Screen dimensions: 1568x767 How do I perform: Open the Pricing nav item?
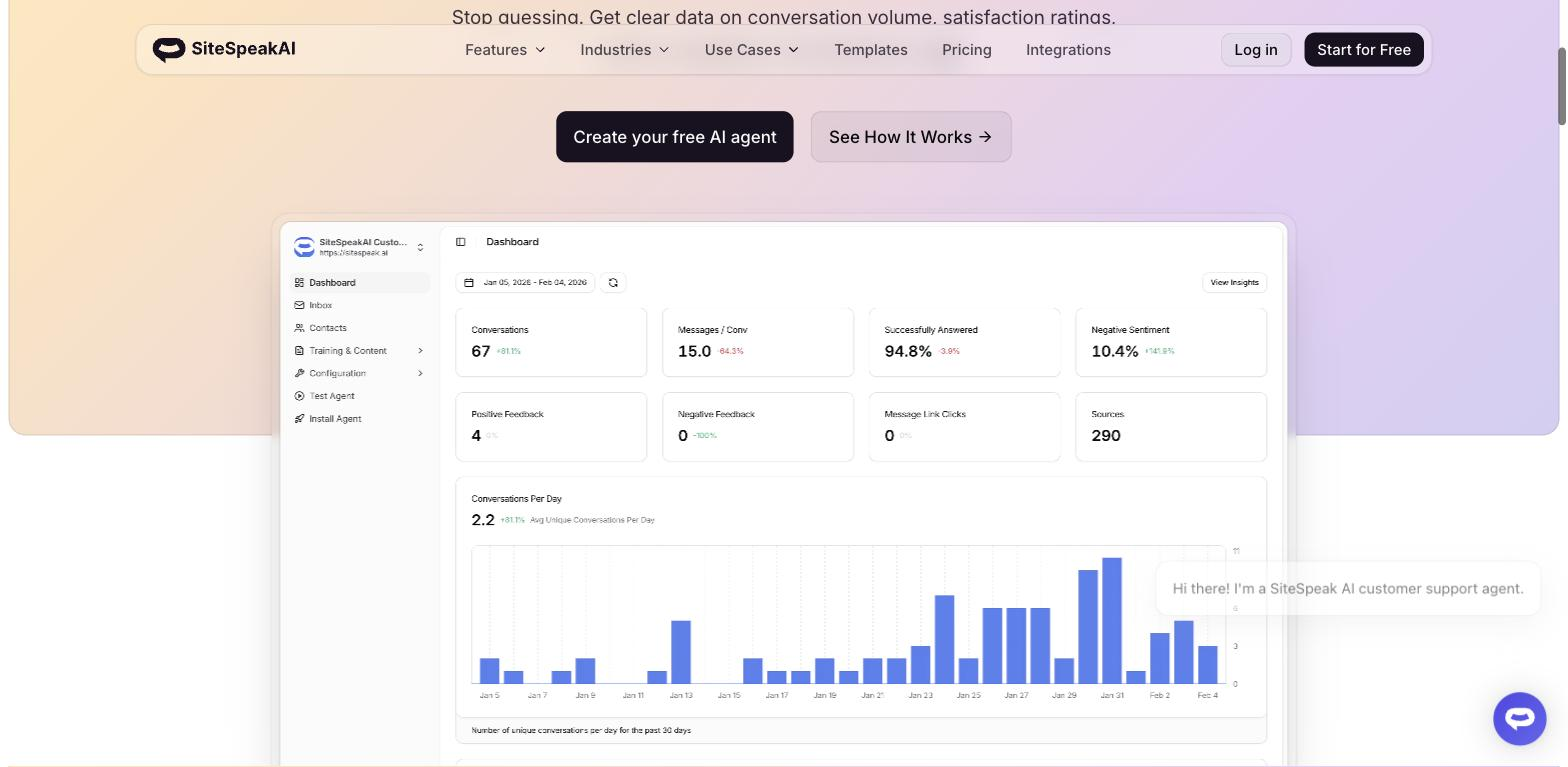pyautogui.click(x=967, y=50)
